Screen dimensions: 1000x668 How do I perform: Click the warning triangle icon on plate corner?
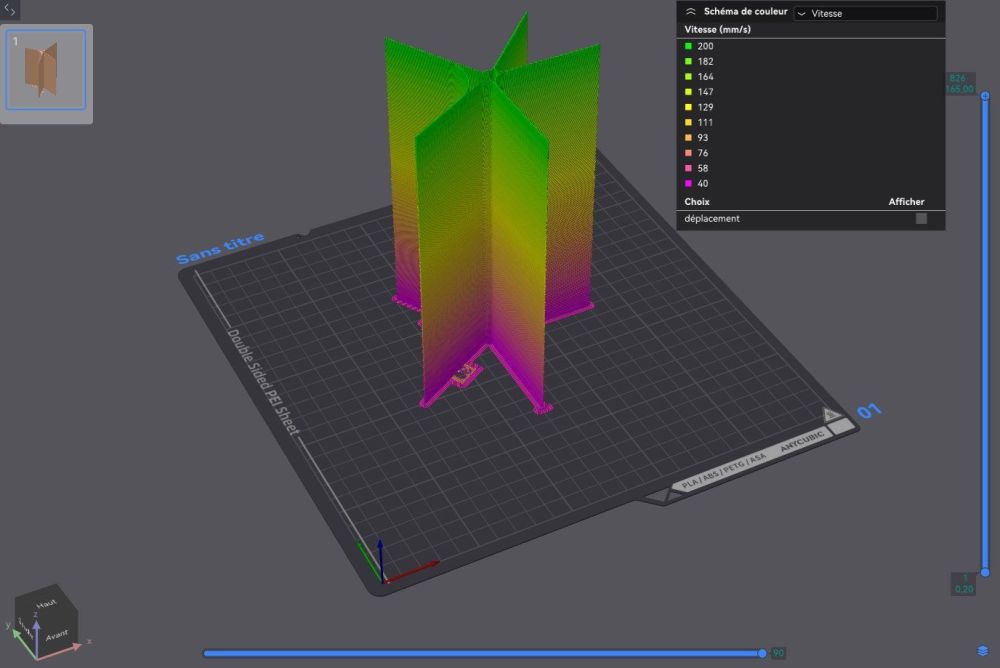pos(830,415)
